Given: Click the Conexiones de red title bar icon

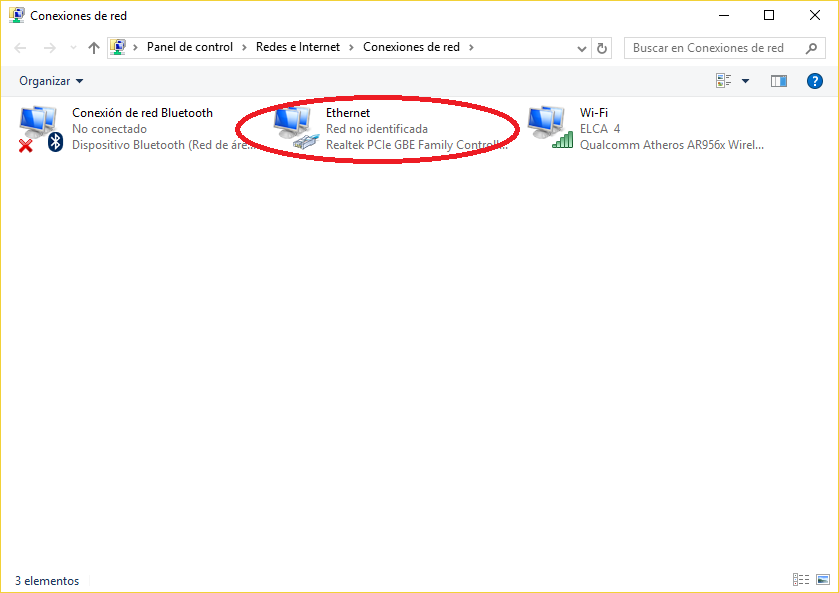Looking at the screenshot, I should point(17,16).
